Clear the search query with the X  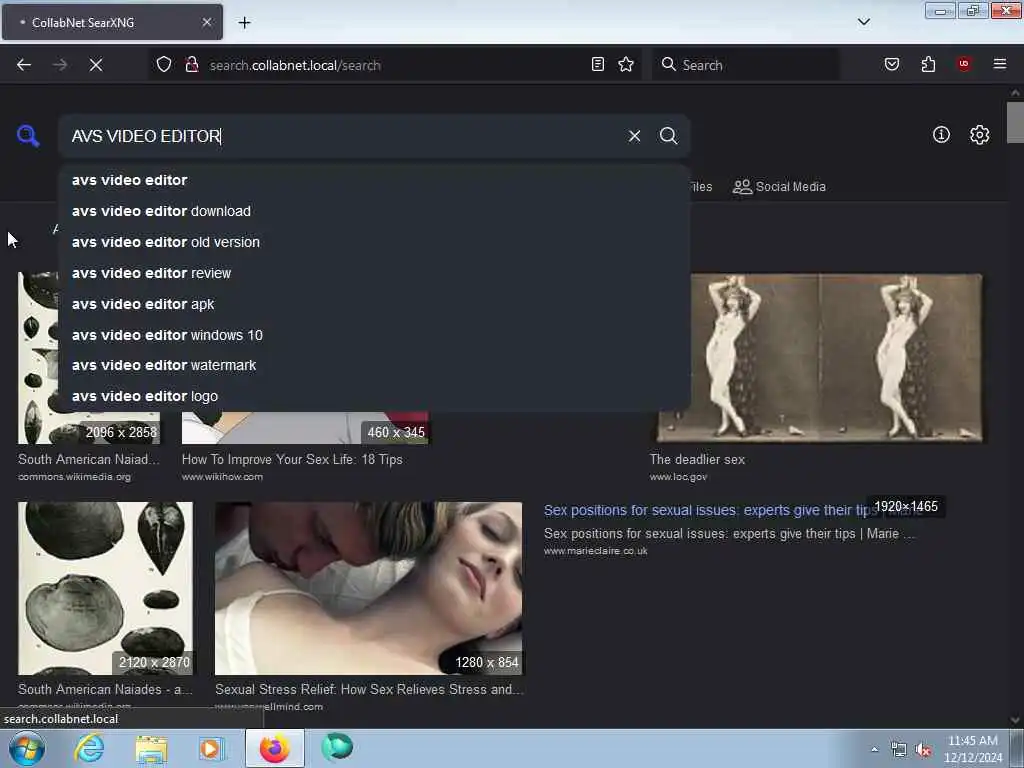tap(634, 136)
